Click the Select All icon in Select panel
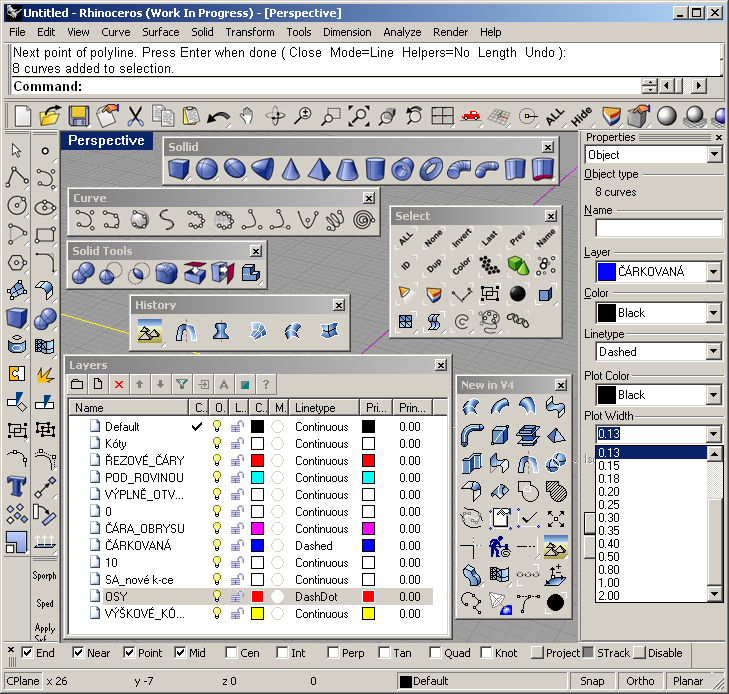 click(405, 238)
